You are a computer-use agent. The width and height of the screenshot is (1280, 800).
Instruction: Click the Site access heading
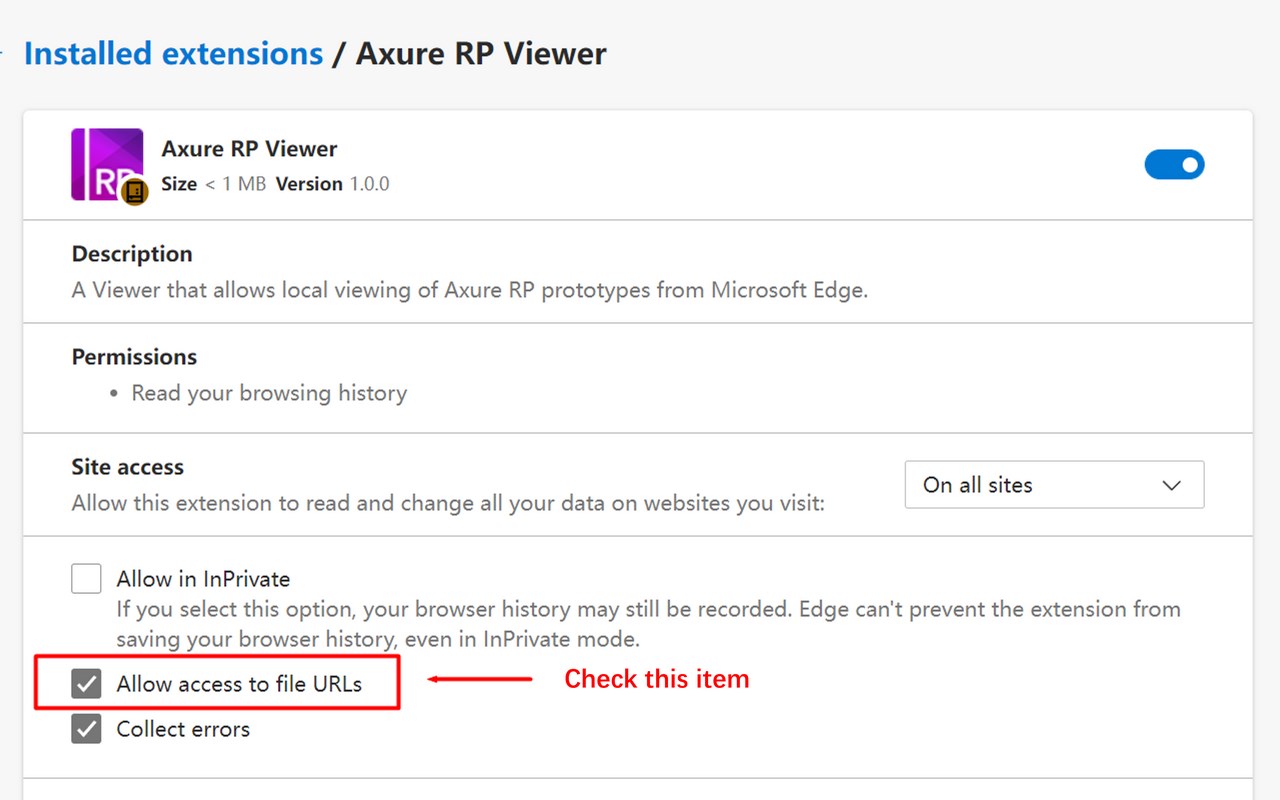[128, 467]
